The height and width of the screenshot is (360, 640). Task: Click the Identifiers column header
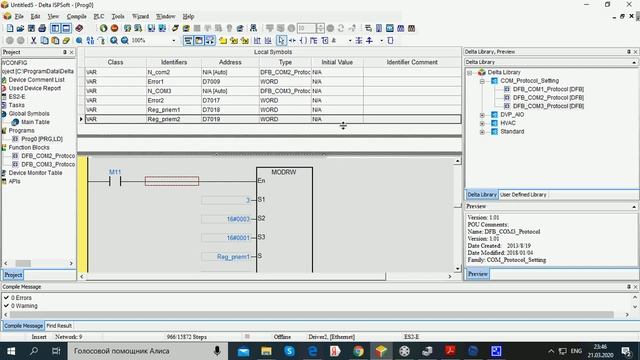tap(174, 62)
